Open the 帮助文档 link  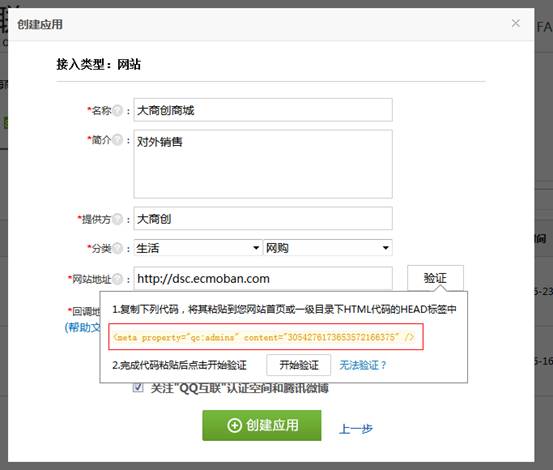click(x=83, y=328)
